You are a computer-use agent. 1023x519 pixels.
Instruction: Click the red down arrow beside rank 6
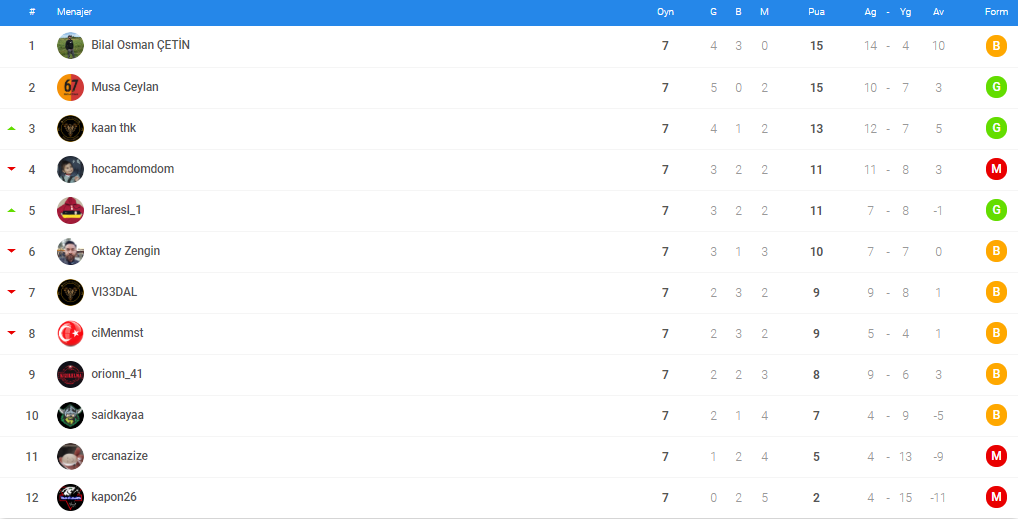coord(11,251)
